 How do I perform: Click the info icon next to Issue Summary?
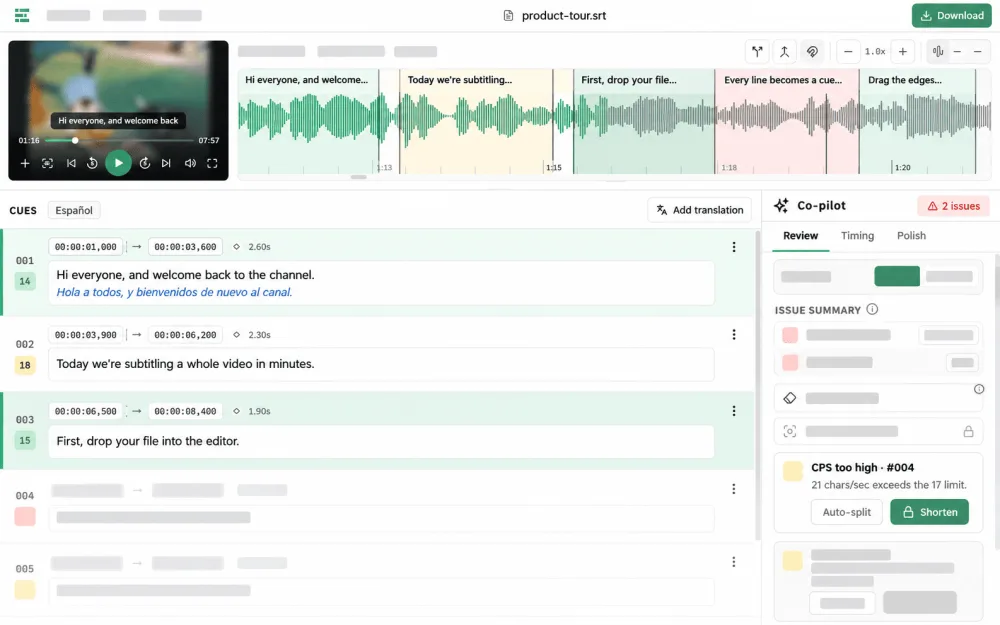click(872, 309)
